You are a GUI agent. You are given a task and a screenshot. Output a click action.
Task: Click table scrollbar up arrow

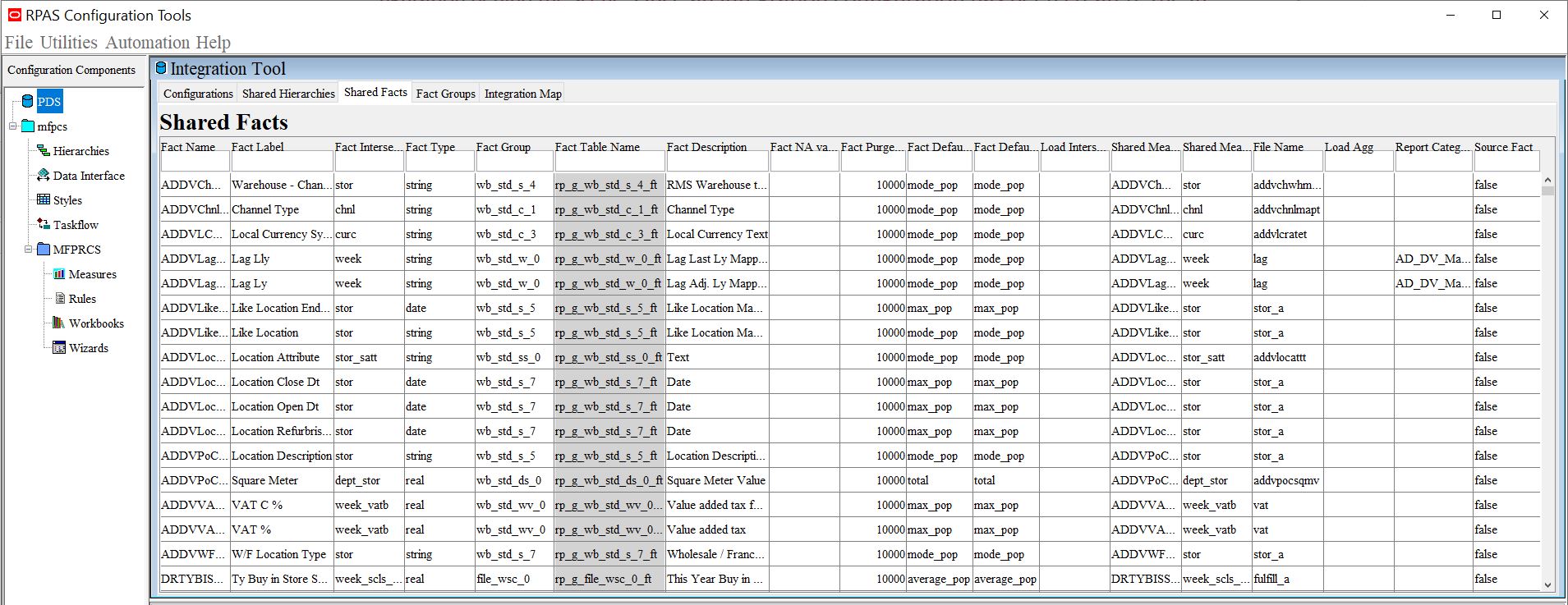[1547, 180]
